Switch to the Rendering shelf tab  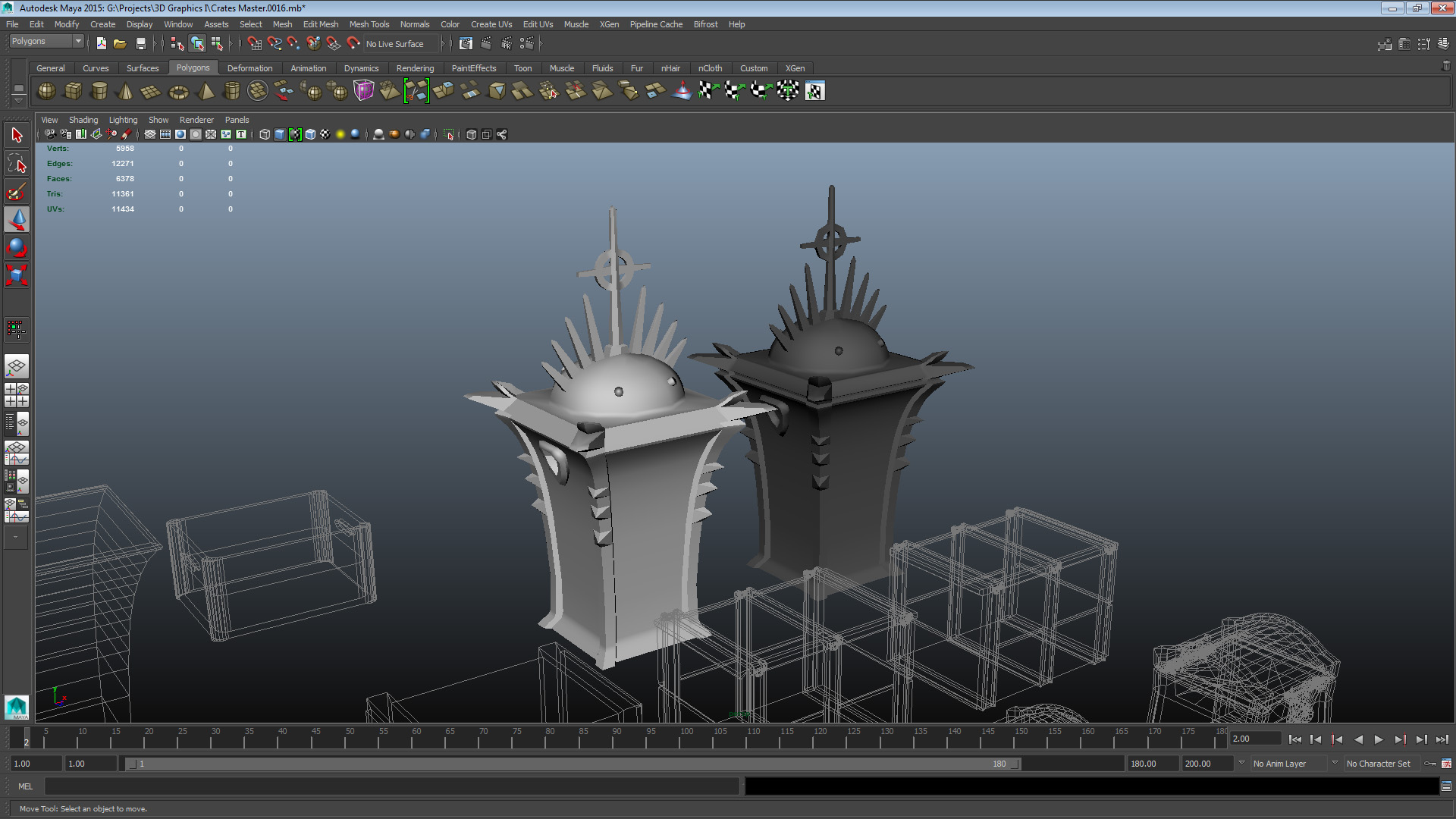tap(415, 68)
